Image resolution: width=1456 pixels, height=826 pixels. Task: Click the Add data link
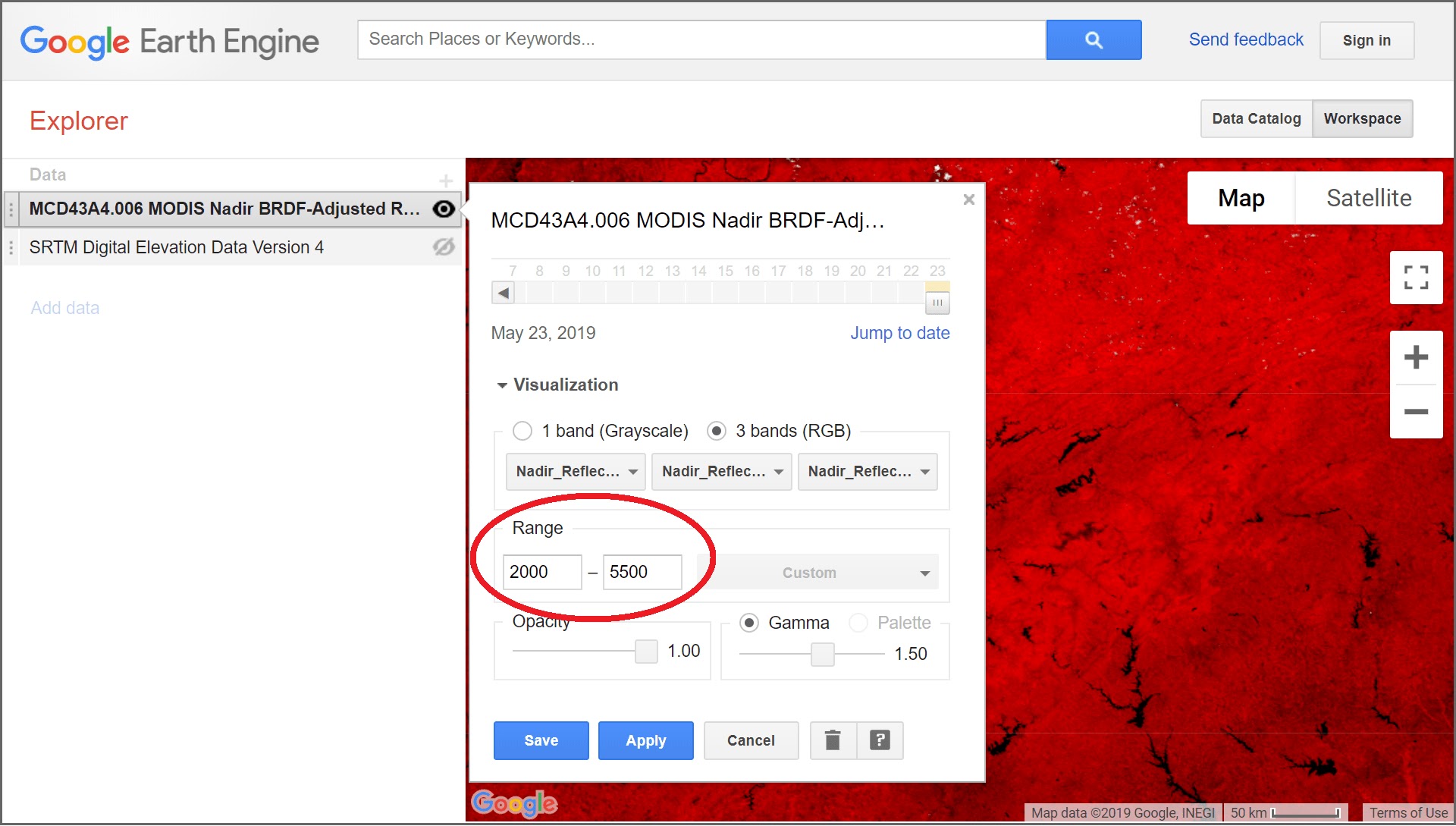[x=65, y=309]
